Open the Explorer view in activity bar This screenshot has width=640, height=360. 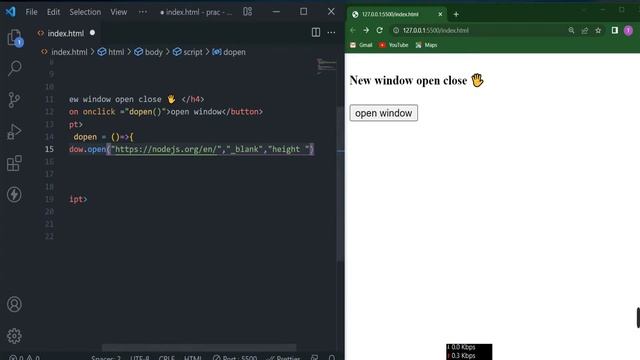pos(15,38)
